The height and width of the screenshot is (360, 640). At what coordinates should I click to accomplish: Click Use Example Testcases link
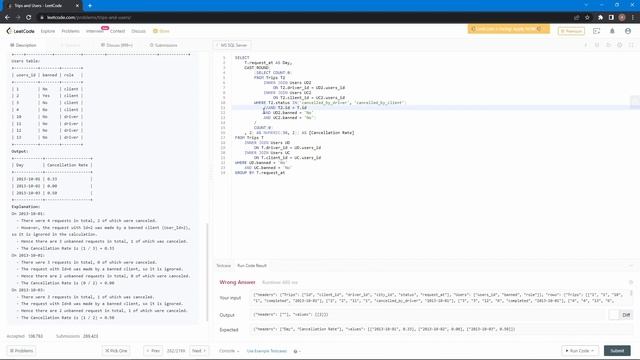[267, 351]
